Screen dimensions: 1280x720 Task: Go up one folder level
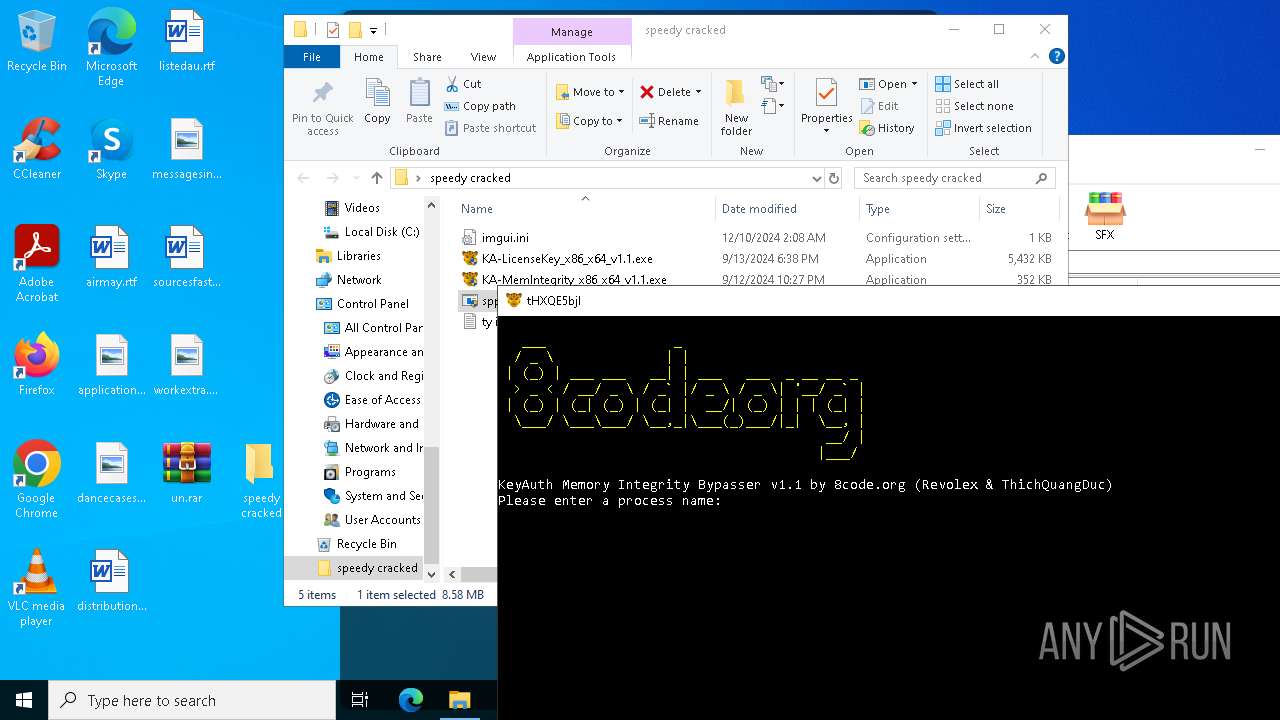tap(376, 178)
